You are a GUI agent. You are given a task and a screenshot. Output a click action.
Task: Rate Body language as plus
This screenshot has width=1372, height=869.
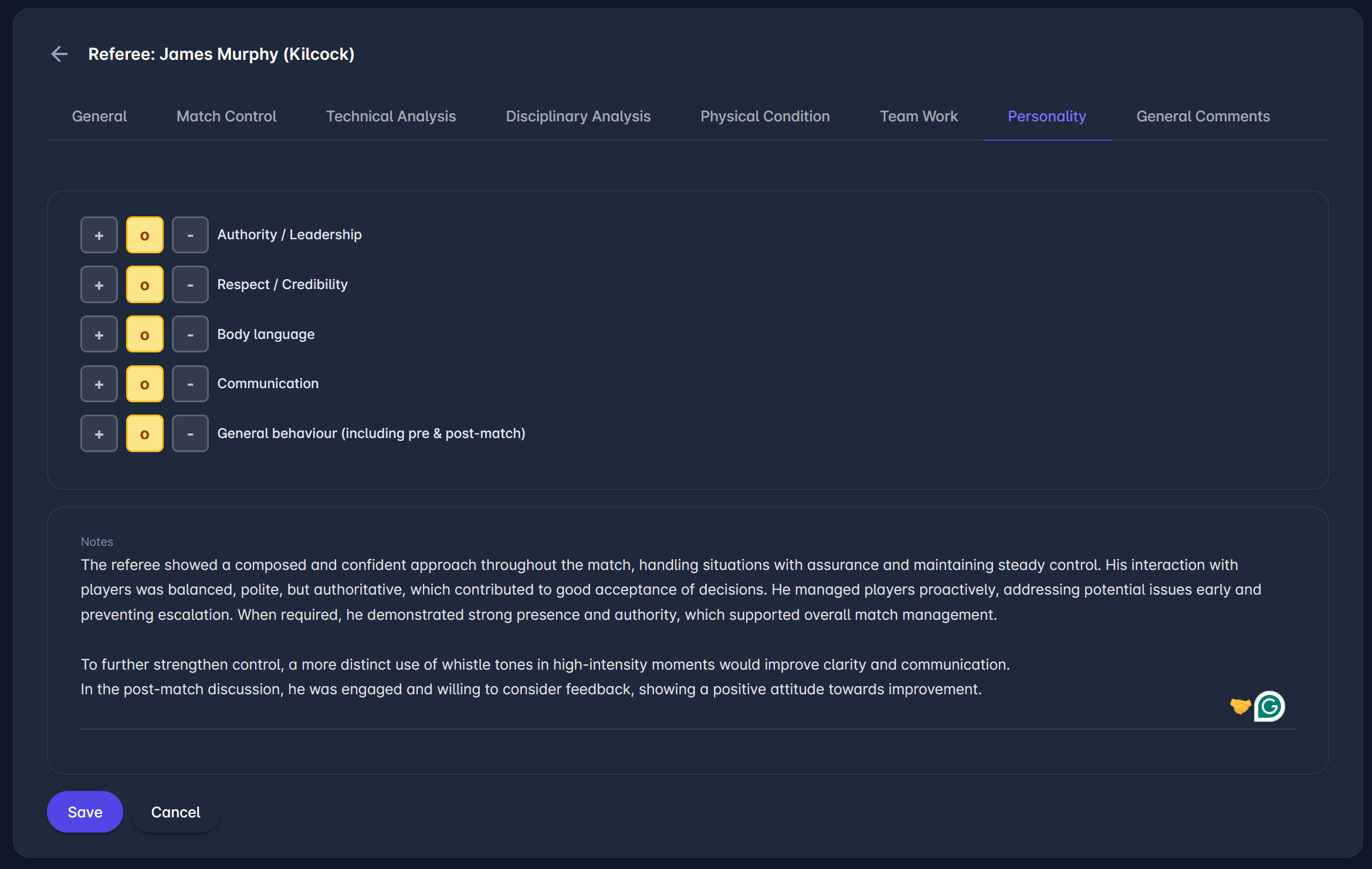(99, 335)
